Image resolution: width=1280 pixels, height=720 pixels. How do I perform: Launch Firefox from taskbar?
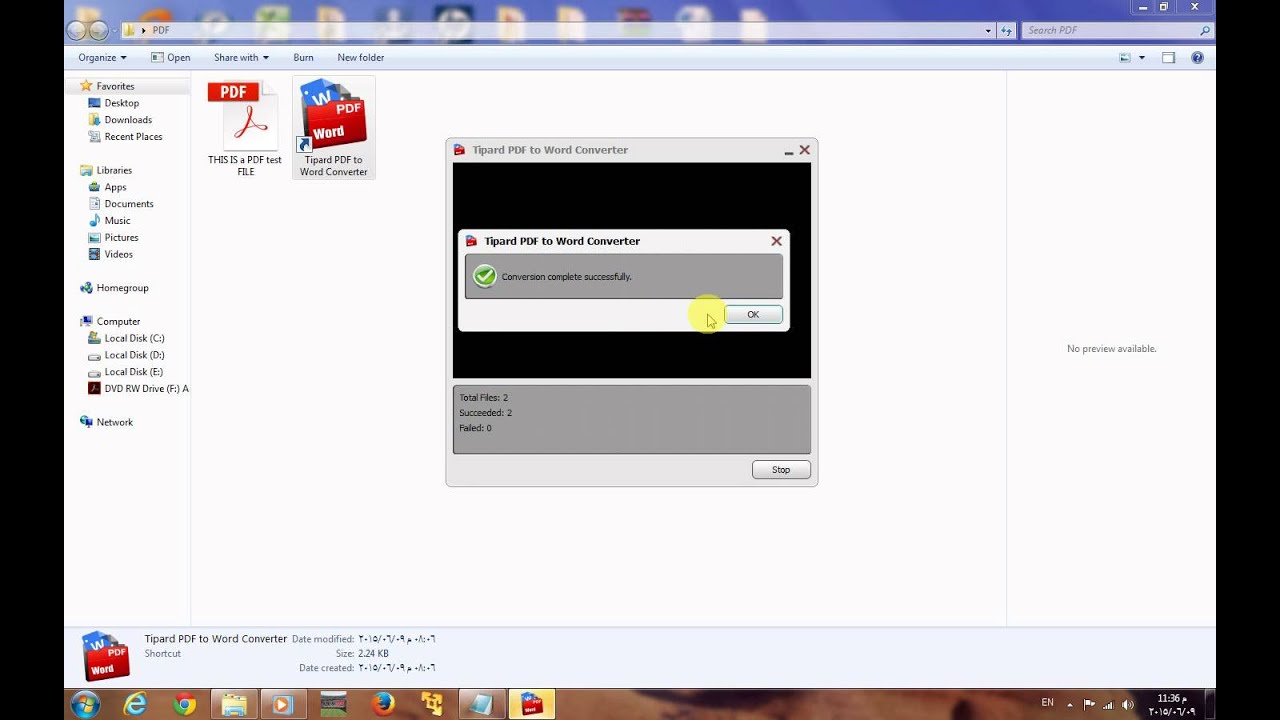pos(383,705)
